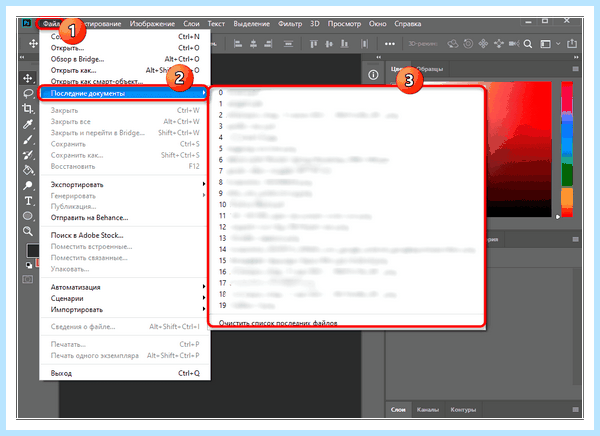Click the Move tool preset icon in the options bar
Screen dimensions: 600x436
(x=33, y=44)
